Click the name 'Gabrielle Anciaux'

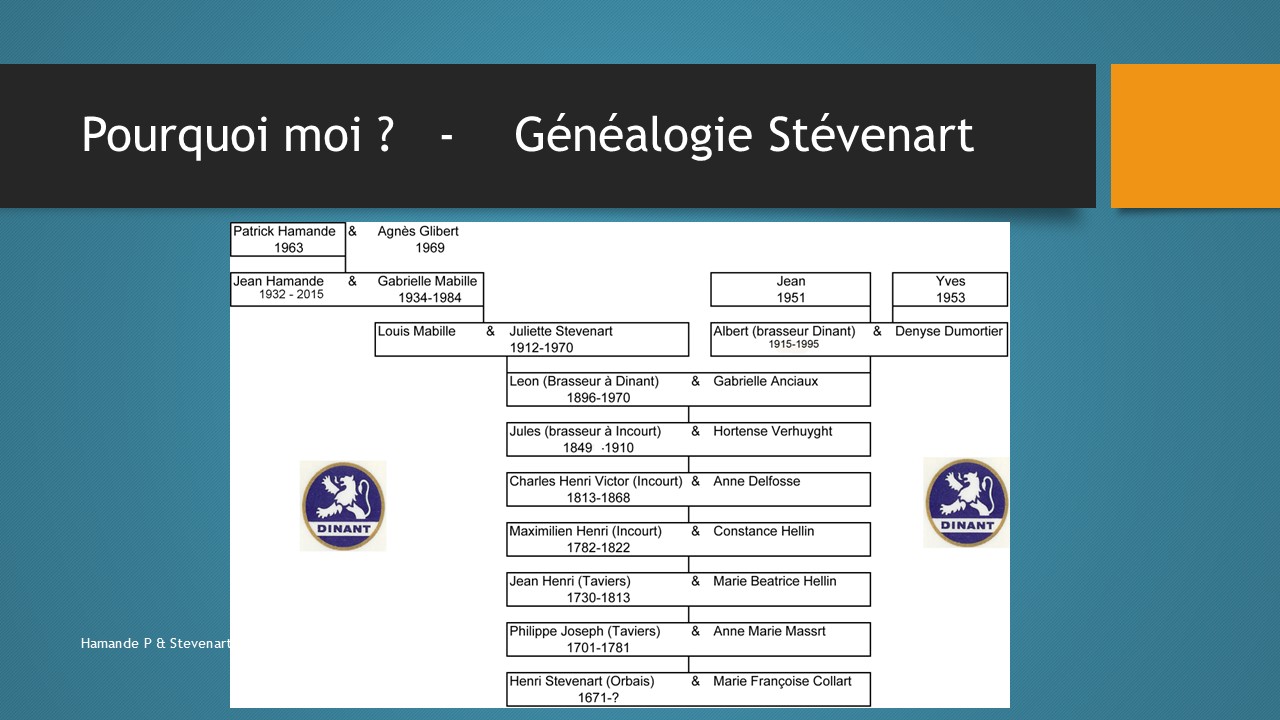point(766,381)
